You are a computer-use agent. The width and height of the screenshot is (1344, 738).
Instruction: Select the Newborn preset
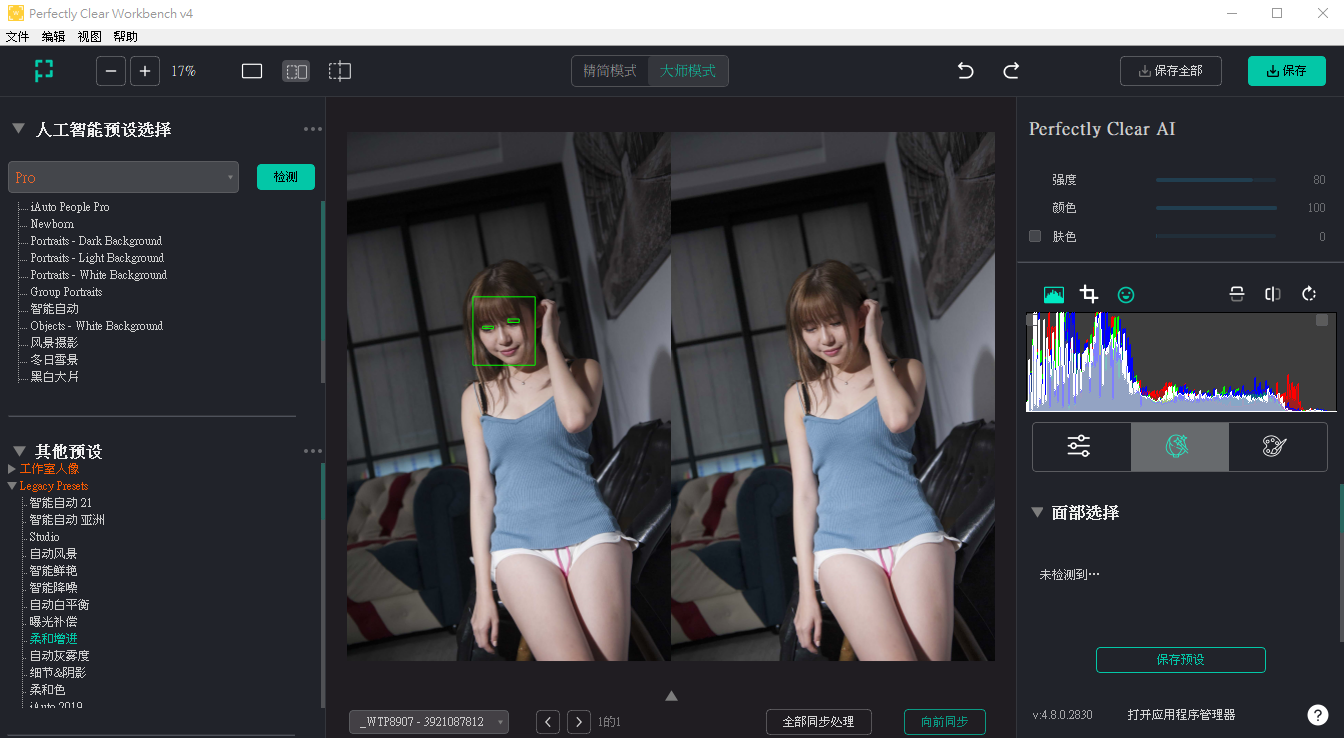click(52, 224)
